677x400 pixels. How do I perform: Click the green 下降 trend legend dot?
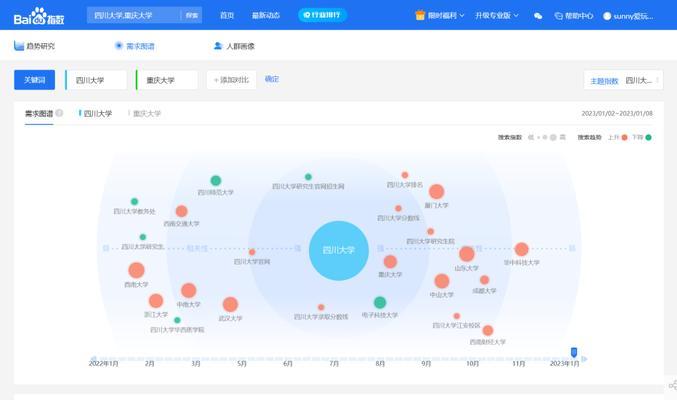tap(649, 137)
